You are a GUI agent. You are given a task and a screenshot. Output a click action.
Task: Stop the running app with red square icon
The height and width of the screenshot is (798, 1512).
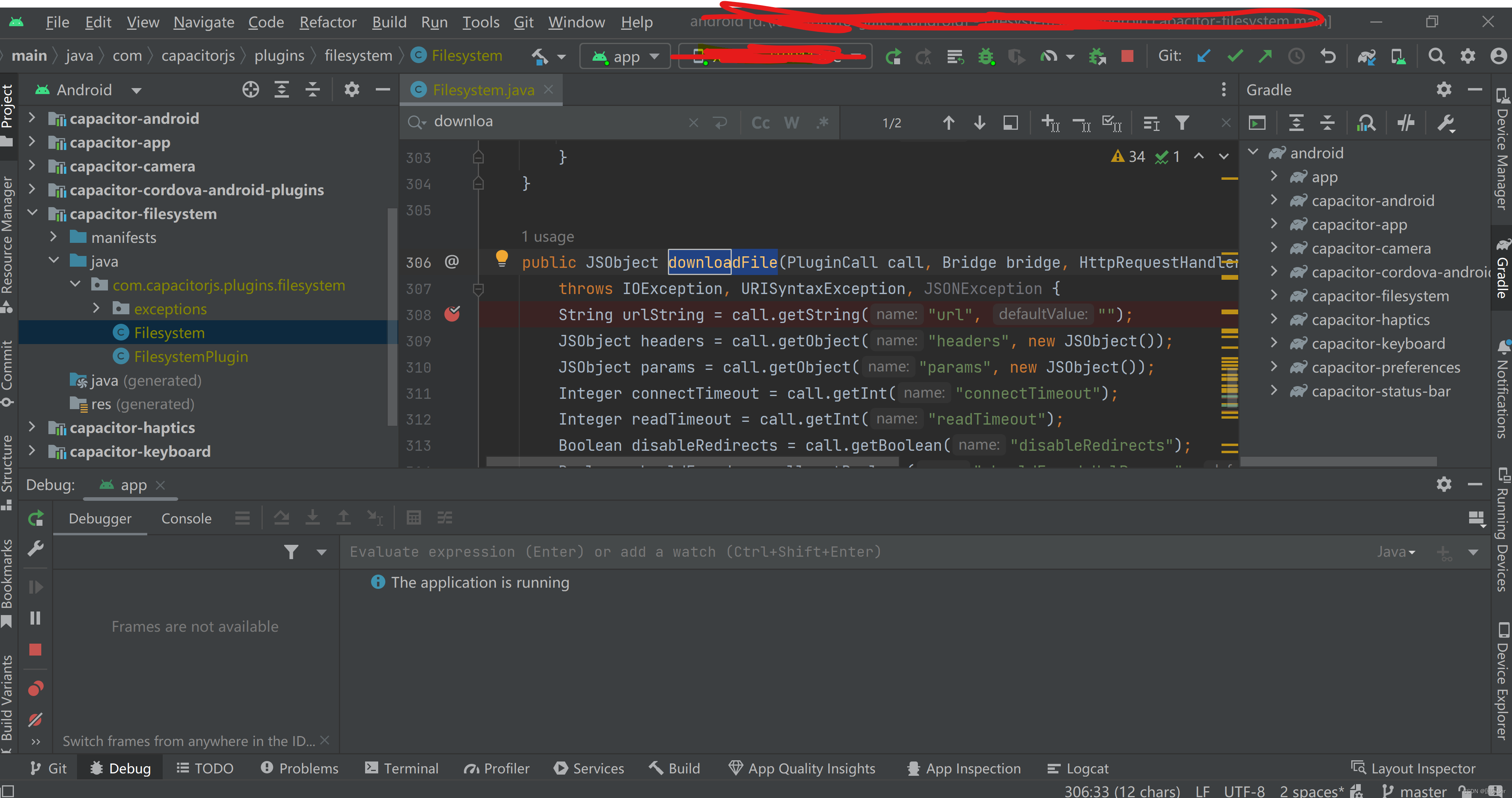(x=1127, y=56)
